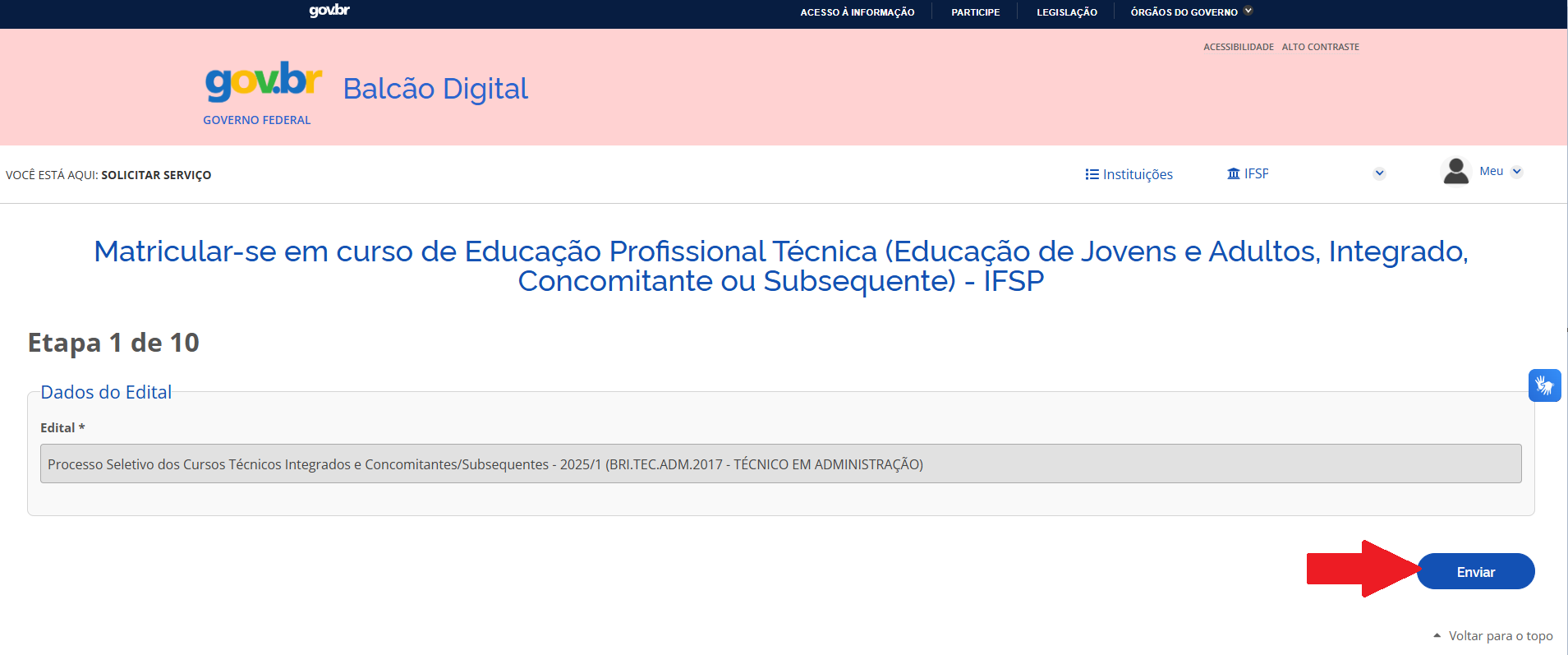The width and height of the screenshot is (1568, 655).
Task: Select Participe in the top navigation
Action: 975,12
